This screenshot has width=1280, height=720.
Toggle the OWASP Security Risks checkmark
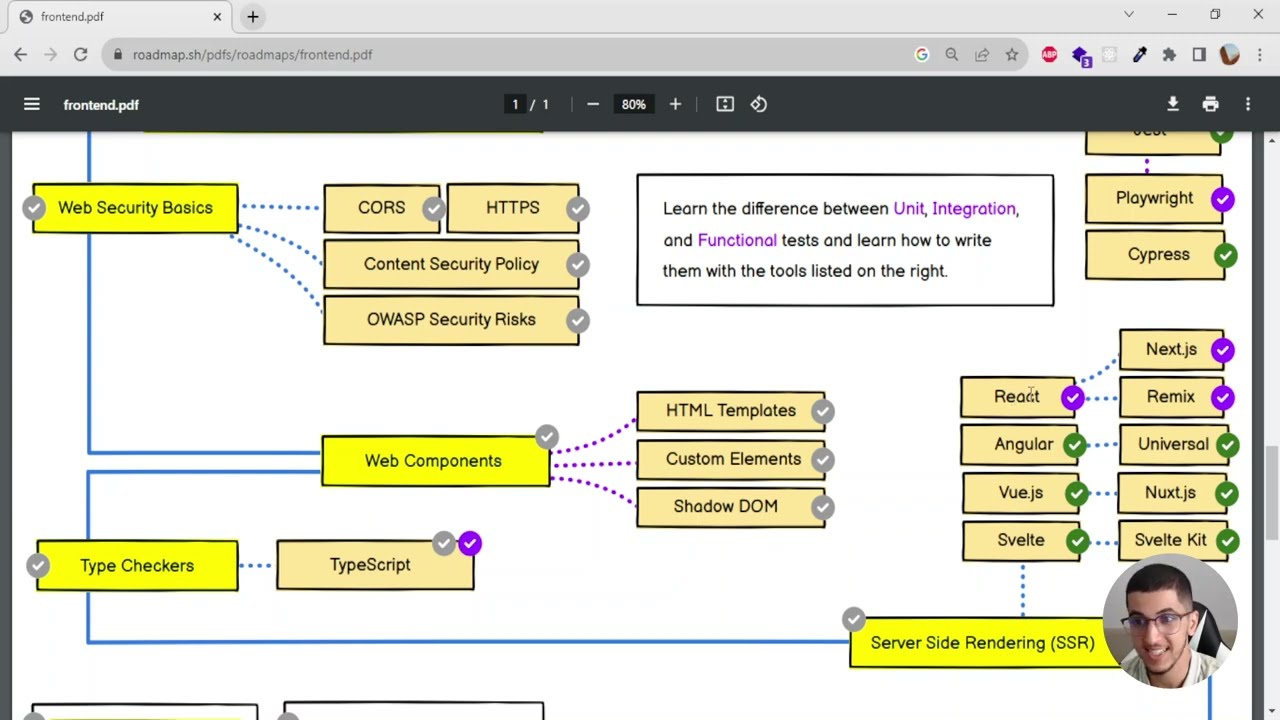point(577,321)
